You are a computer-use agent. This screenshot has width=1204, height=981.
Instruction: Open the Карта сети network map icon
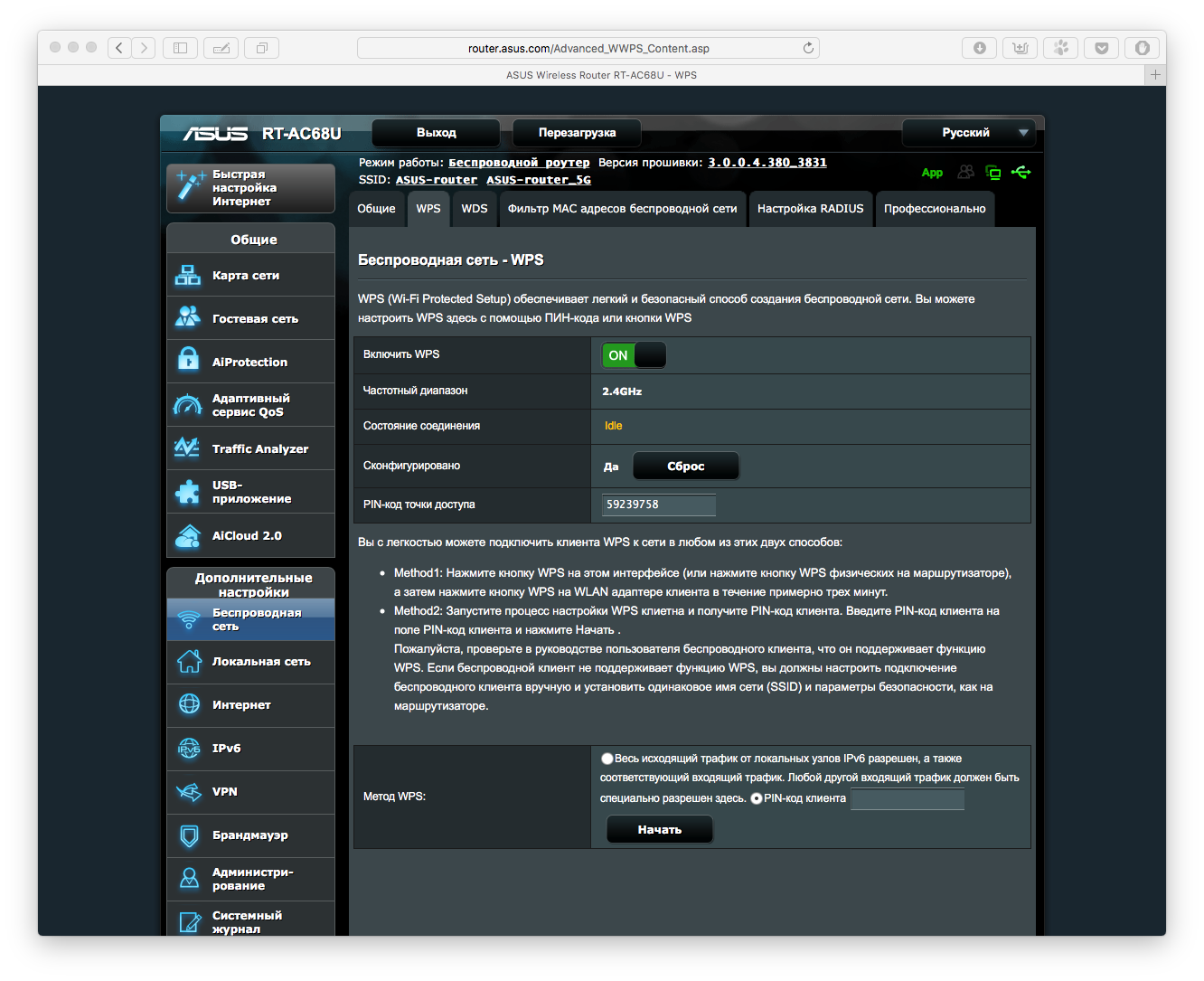coord(188,275)
